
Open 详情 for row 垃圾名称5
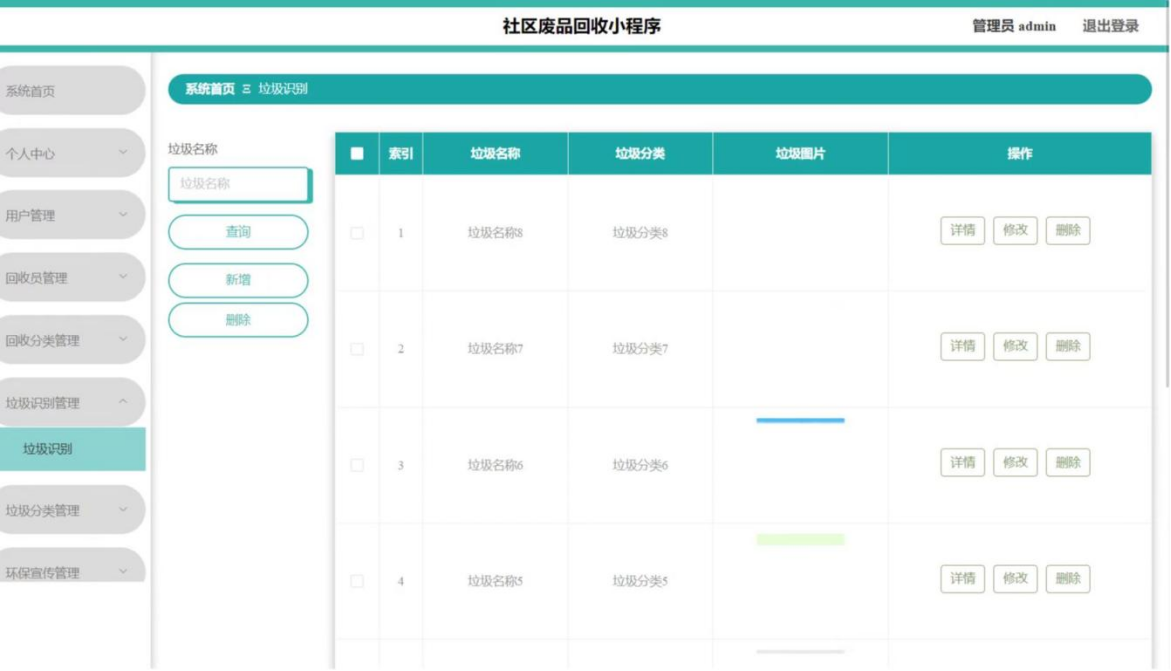click(x=963, y=578)
